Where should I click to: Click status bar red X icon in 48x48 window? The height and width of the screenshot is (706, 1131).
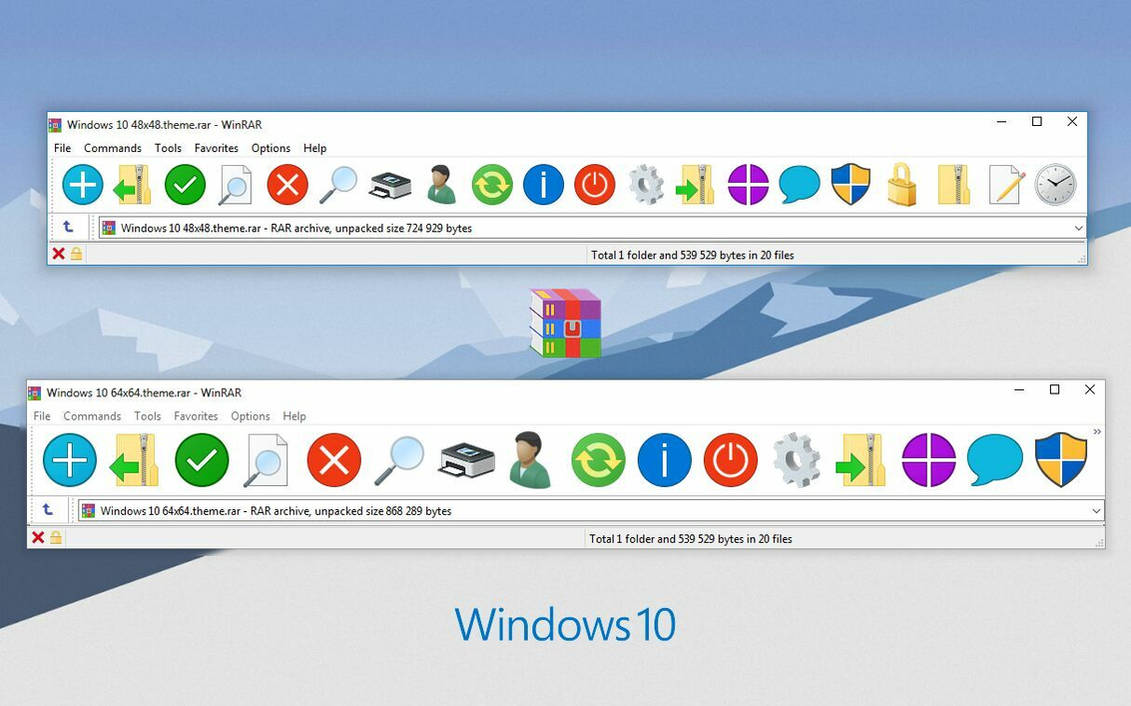click(58, 254)
